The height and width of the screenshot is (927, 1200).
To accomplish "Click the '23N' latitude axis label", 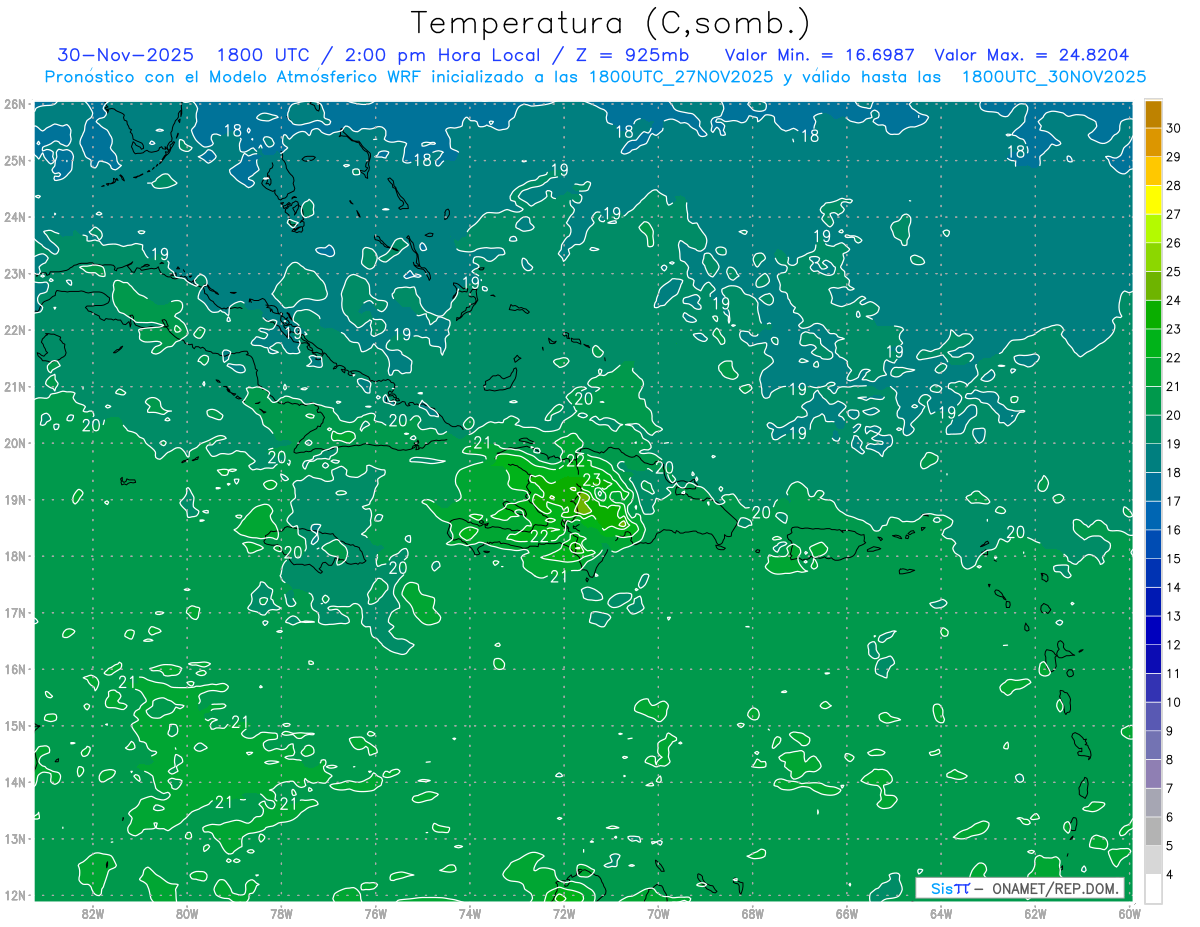I will tap(15, 273).
